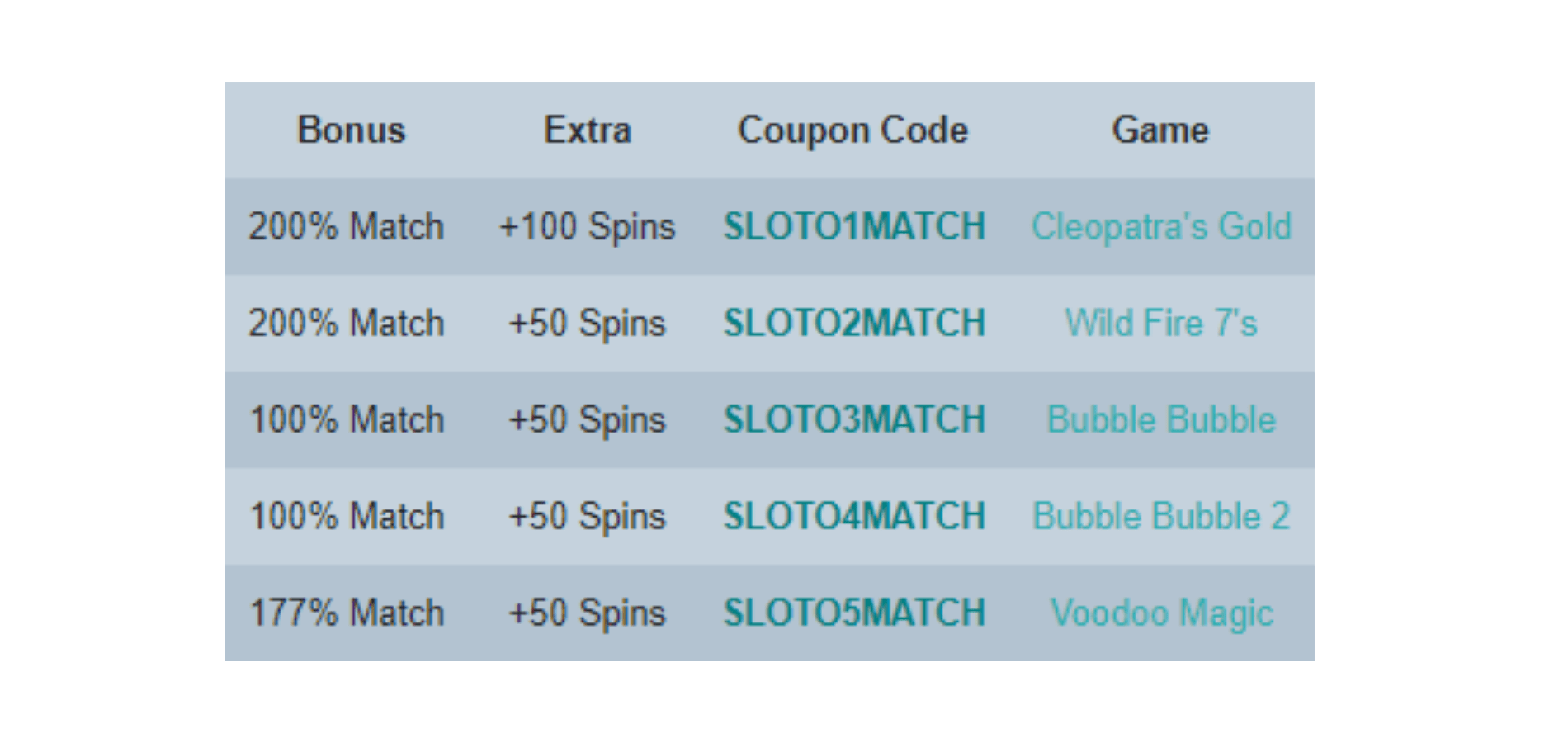Screen dimensions: 1568x743
Task: Select the 177% Match cell
Action: pos(347,613)
